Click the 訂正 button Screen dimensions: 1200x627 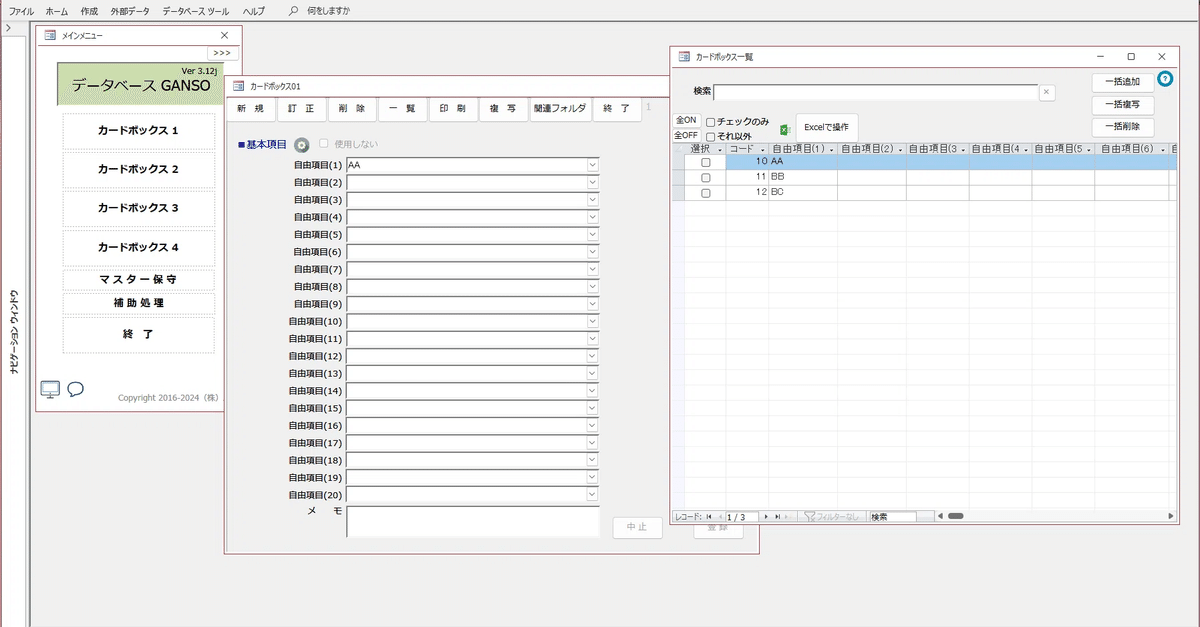pos(301,109)
